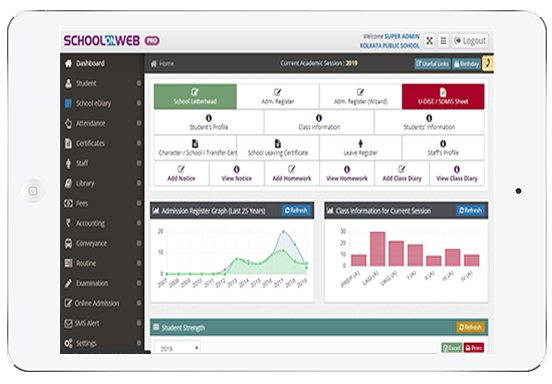Refresh the Student Strength panel
The height and width of the screenshot is (384, 552).
pyautogui.click(x=470, y=327)
